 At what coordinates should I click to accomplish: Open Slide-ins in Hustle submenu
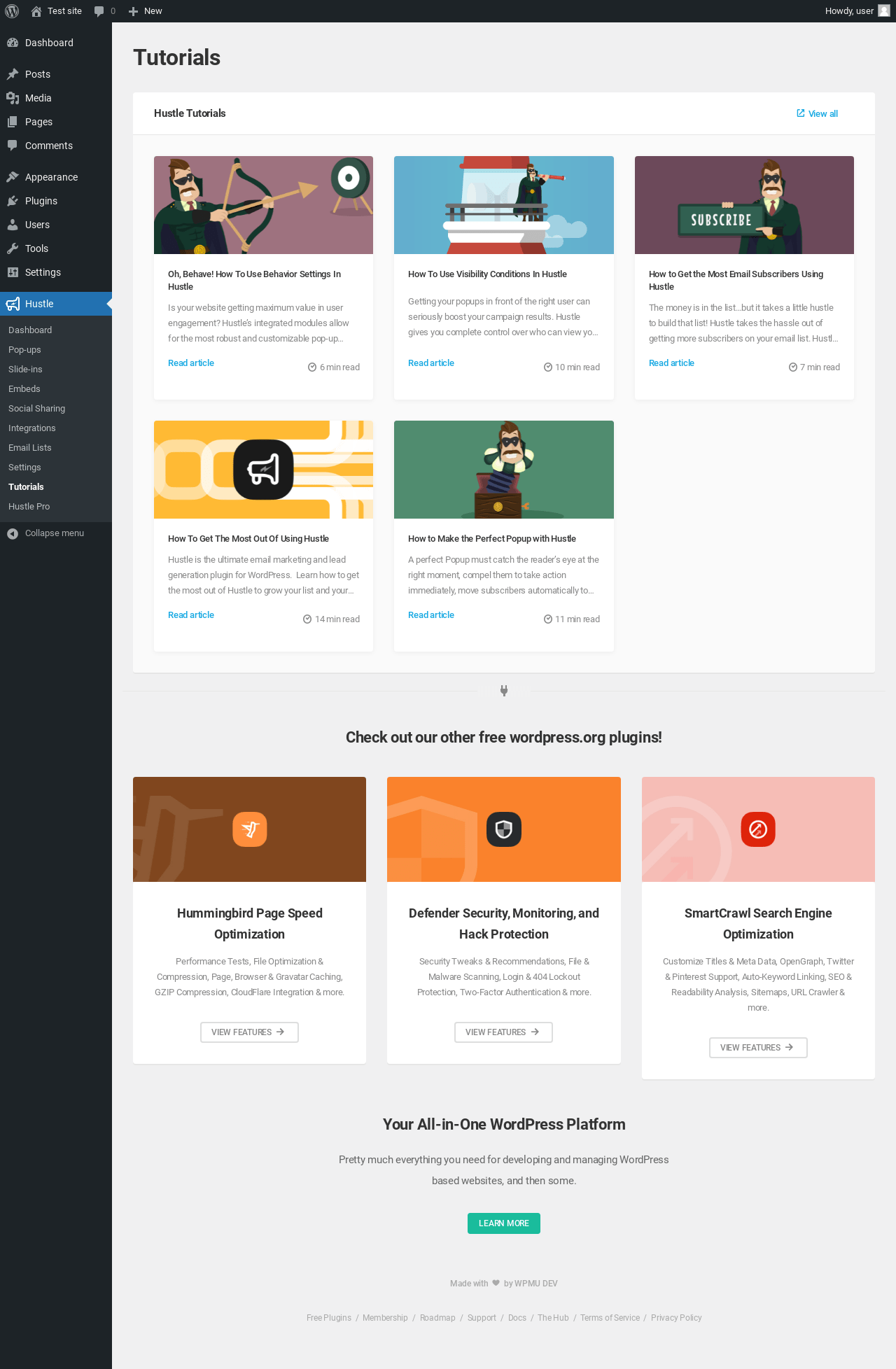tap(25, 370)
